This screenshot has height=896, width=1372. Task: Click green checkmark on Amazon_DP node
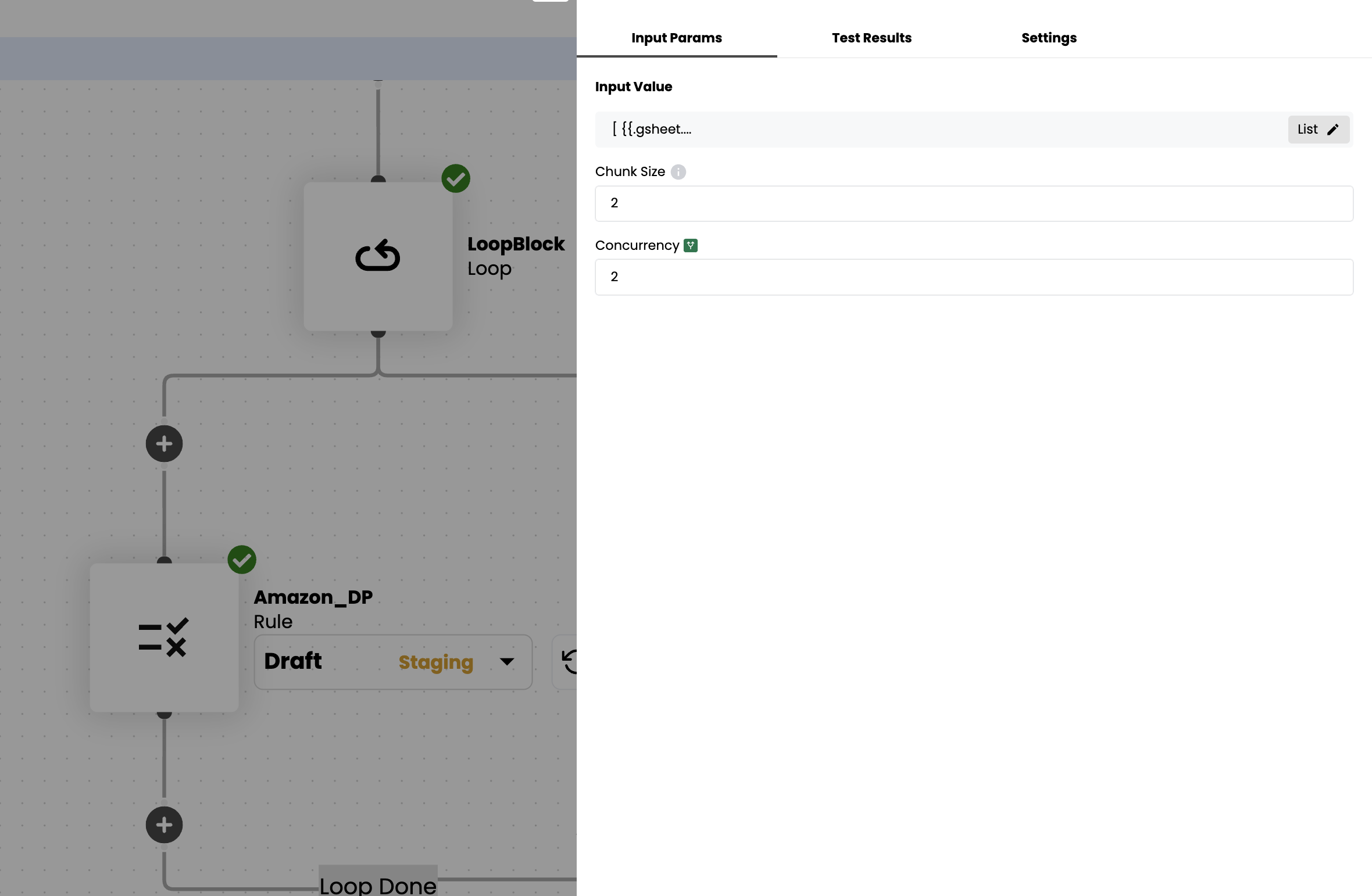[x=242, y=560]
